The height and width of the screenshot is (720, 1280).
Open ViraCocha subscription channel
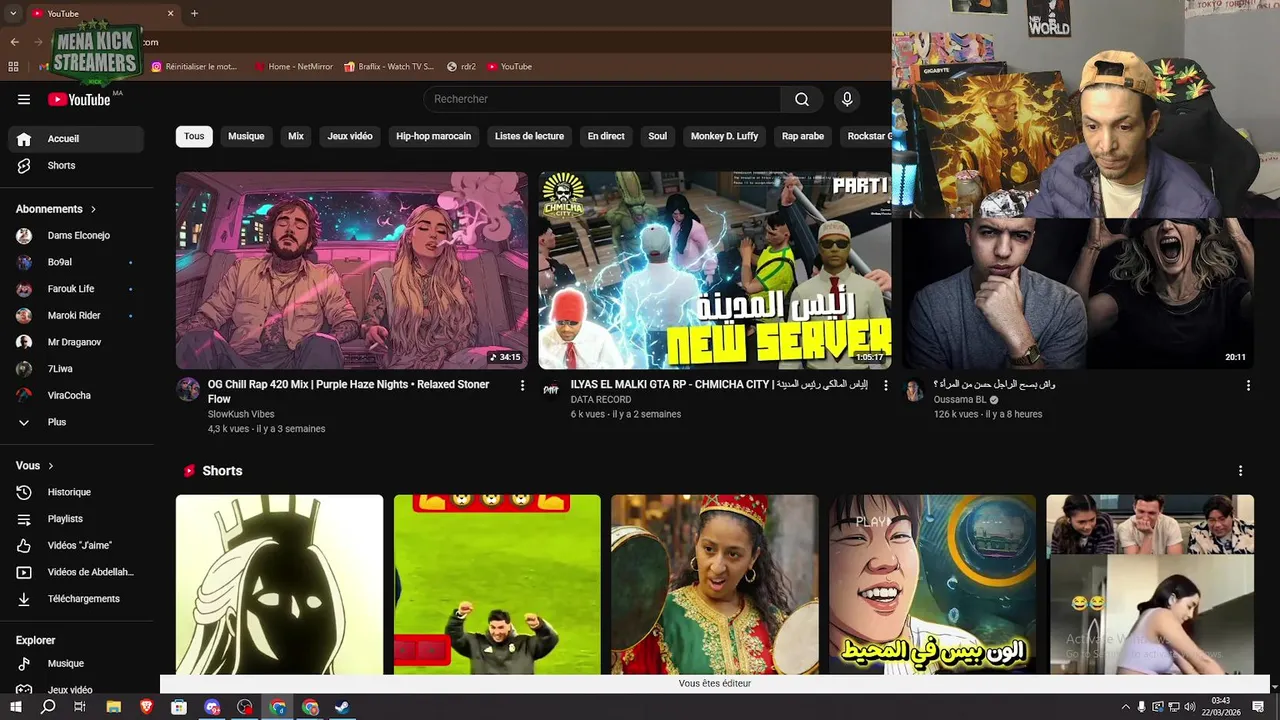click(x=76, y=396)
